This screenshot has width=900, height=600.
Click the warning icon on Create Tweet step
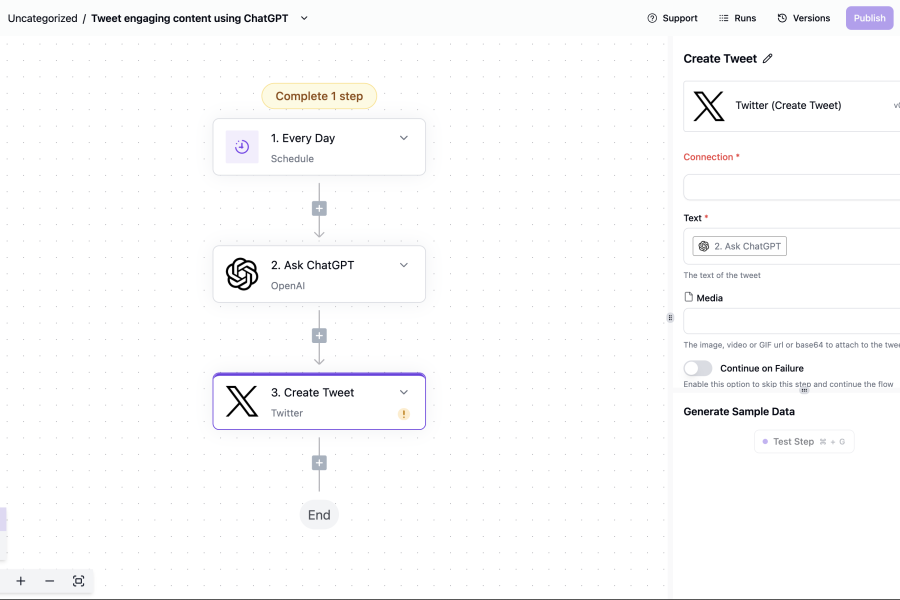click(x=404, y=413)
